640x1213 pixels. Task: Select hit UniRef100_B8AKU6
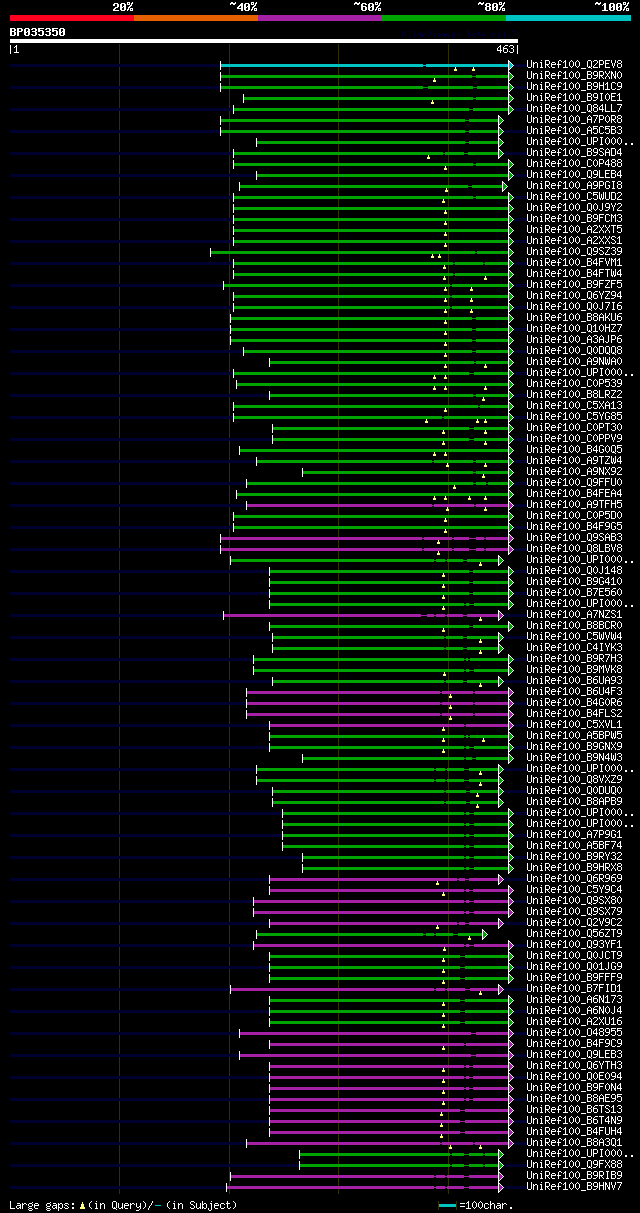(574, 318)
